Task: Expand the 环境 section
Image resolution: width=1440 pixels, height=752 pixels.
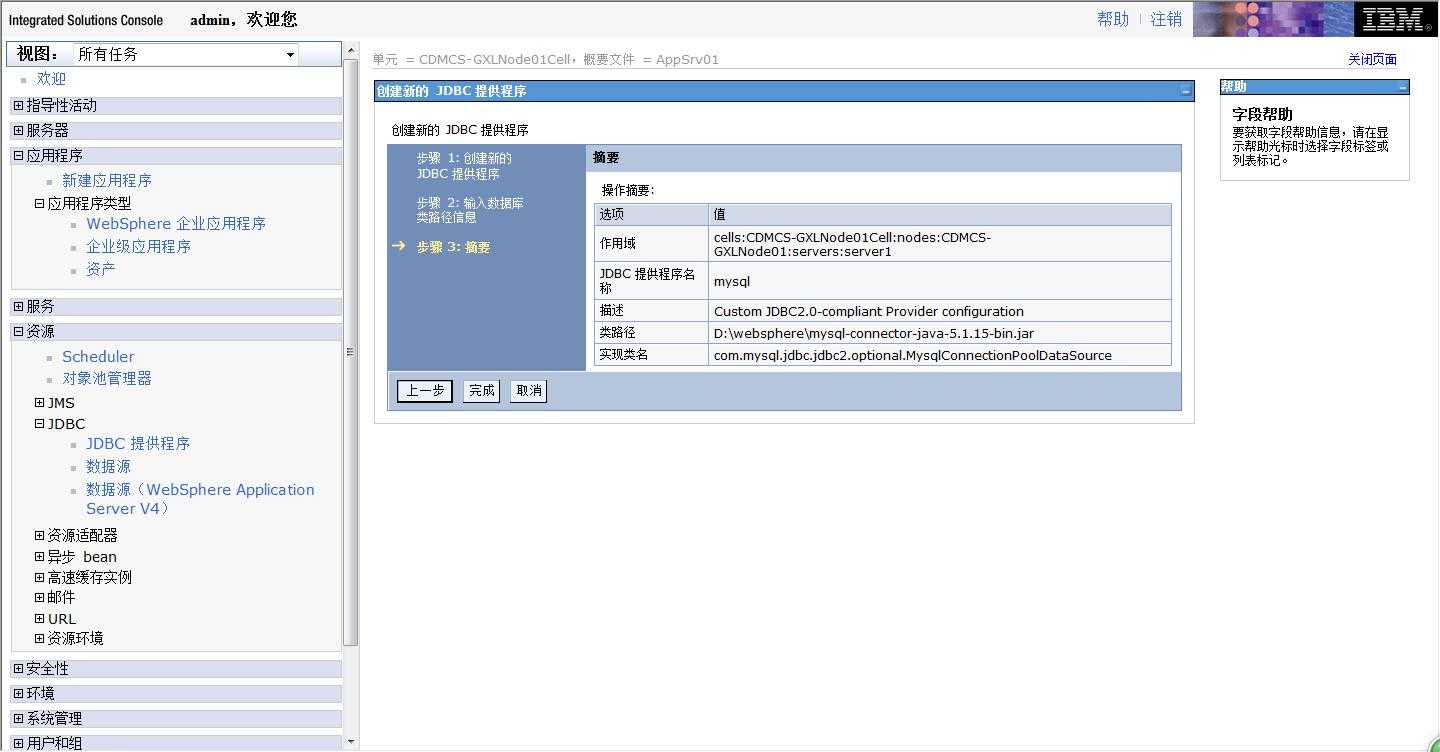Action: pos(18,693)
